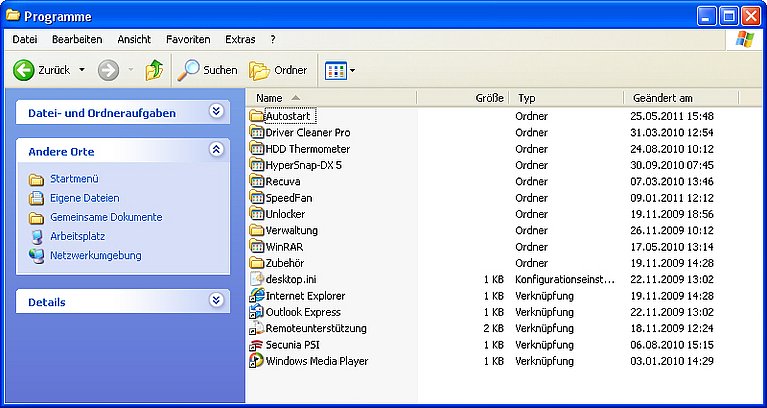
Task: Open the Favoriten menu
Action: 188,40
